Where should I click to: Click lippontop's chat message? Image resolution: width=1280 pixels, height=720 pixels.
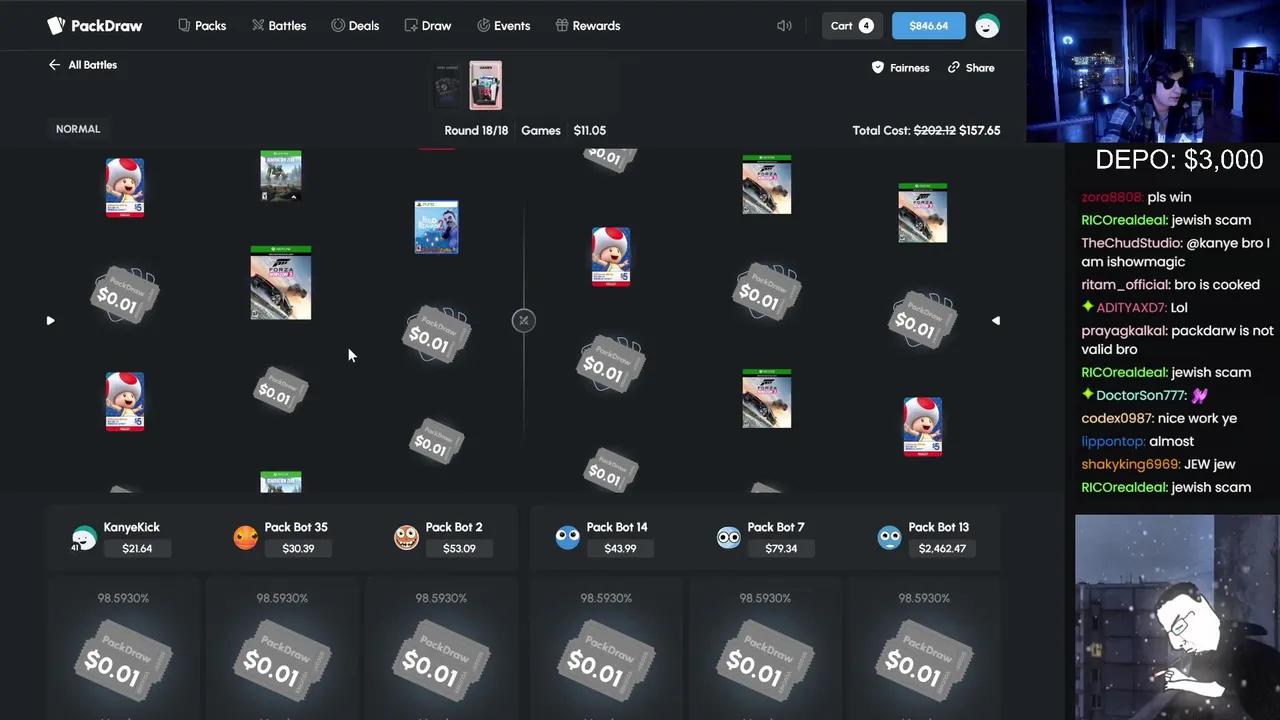(x=1137, y=441)
